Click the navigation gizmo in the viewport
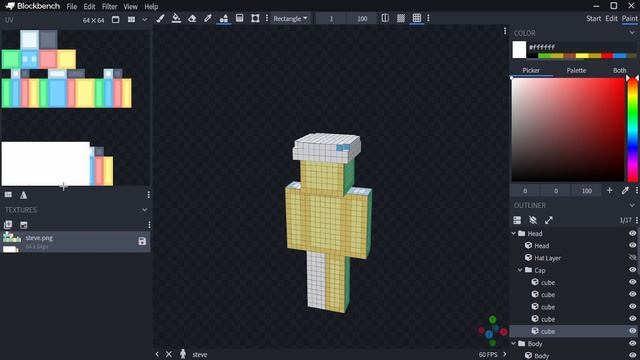This screenshot has width=640, height=360. pyautogui.click(x=493, y=331)
